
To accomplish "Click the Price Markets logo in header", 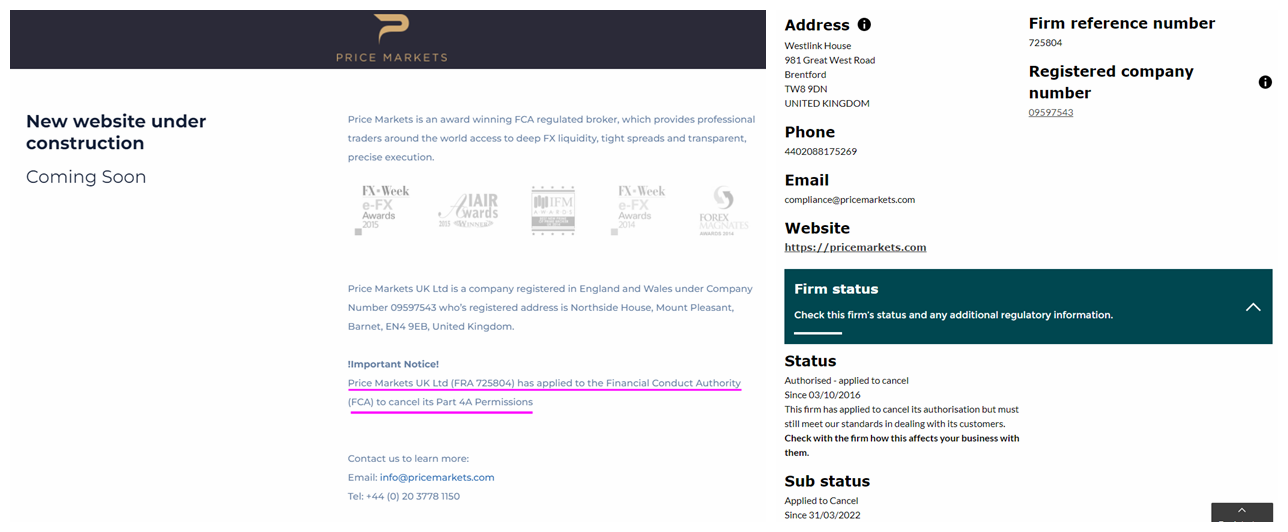I will pyautogui.click(x=391, y=38).
